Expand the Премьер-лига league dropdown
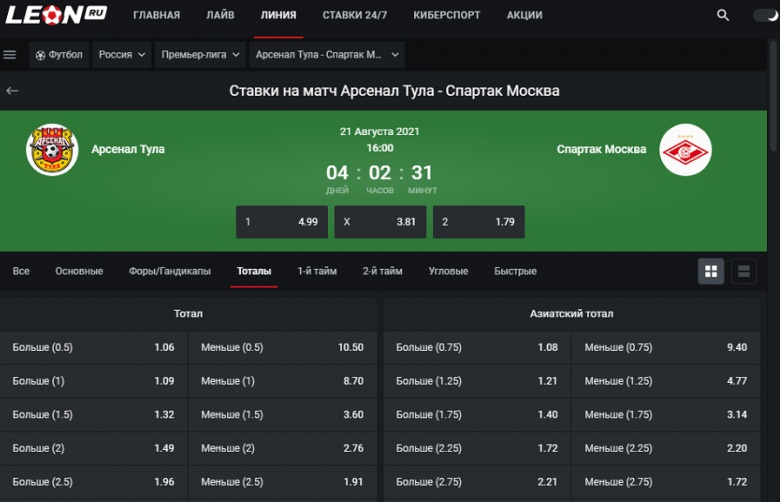 pos(199,55)
